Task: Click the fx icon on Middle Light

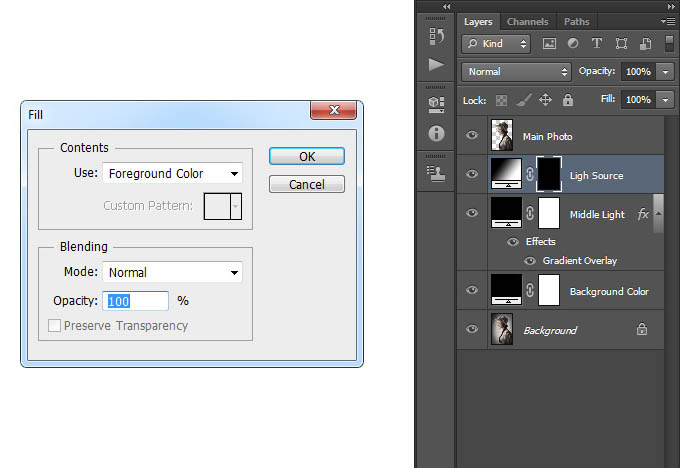Action: coord(643,214)
